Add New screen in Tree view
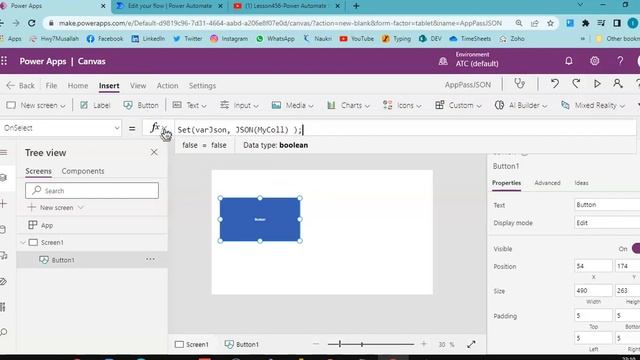 (55, 207)
